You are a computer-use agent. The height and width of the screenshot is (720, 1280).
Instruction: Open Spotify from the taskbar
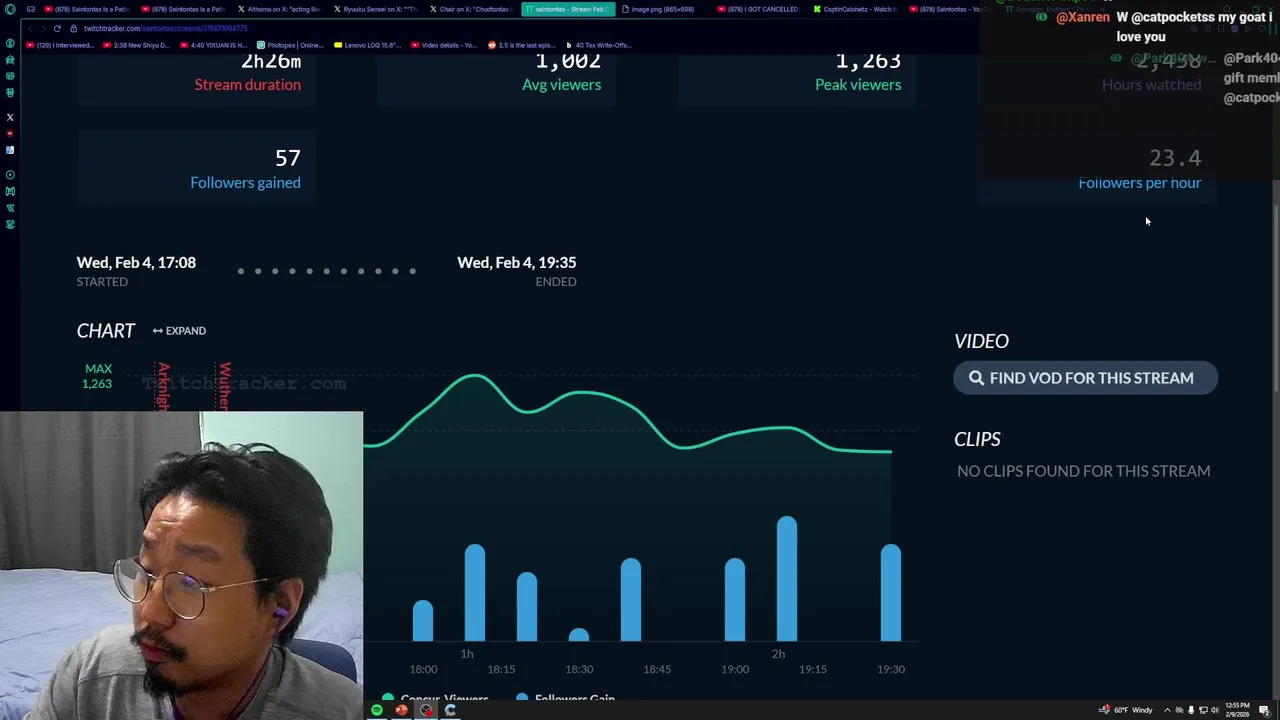pos(377,711)
